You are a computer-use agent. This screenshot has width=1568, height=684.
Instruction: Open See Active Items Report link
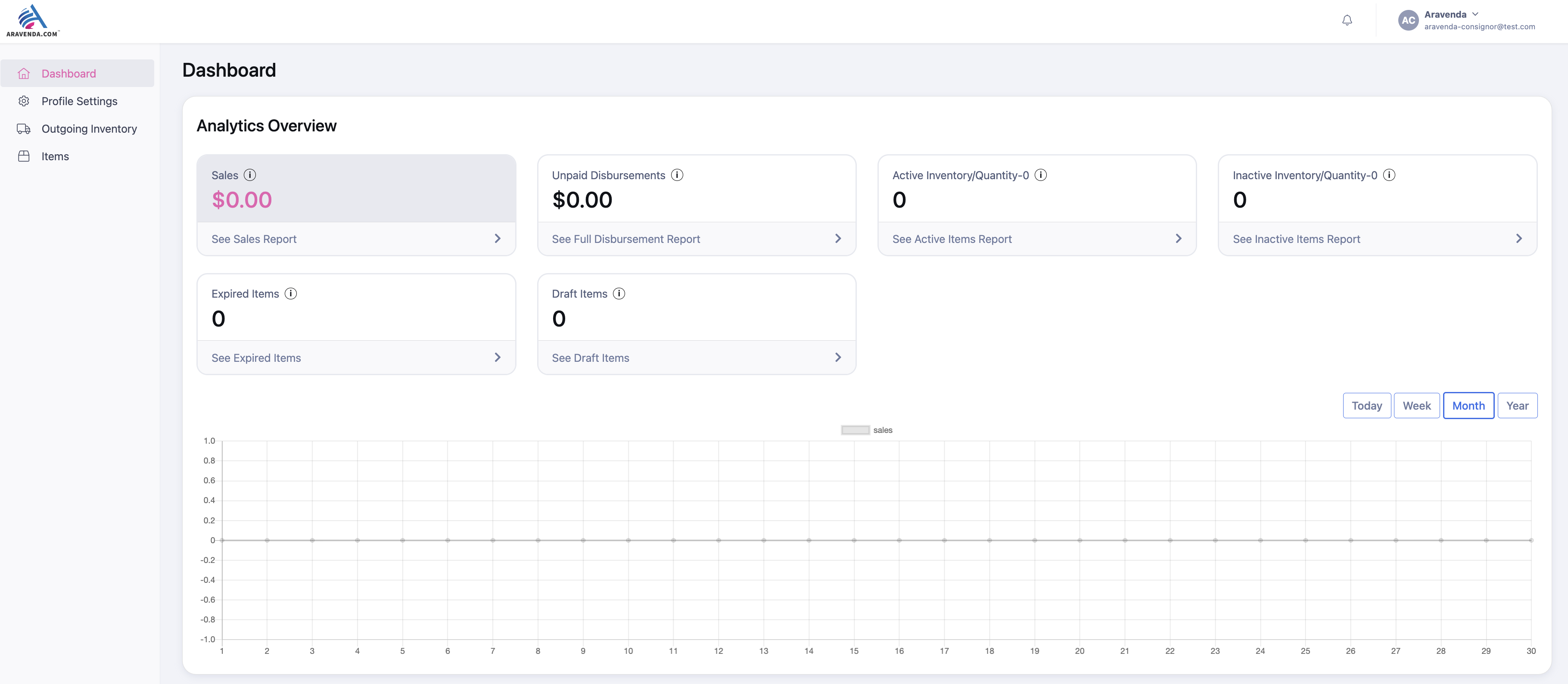(x=952, y=239)
